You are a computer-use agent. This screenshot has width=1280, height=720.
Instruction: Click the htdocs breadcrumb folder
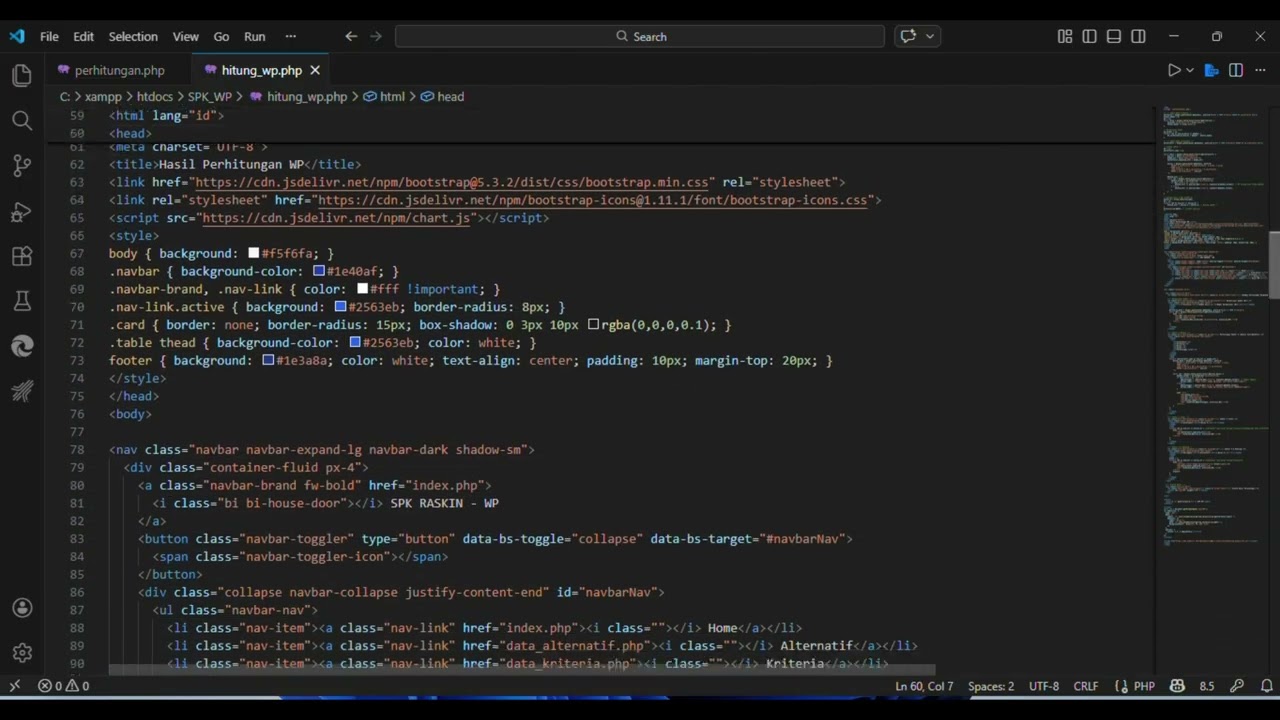point(155,97)
